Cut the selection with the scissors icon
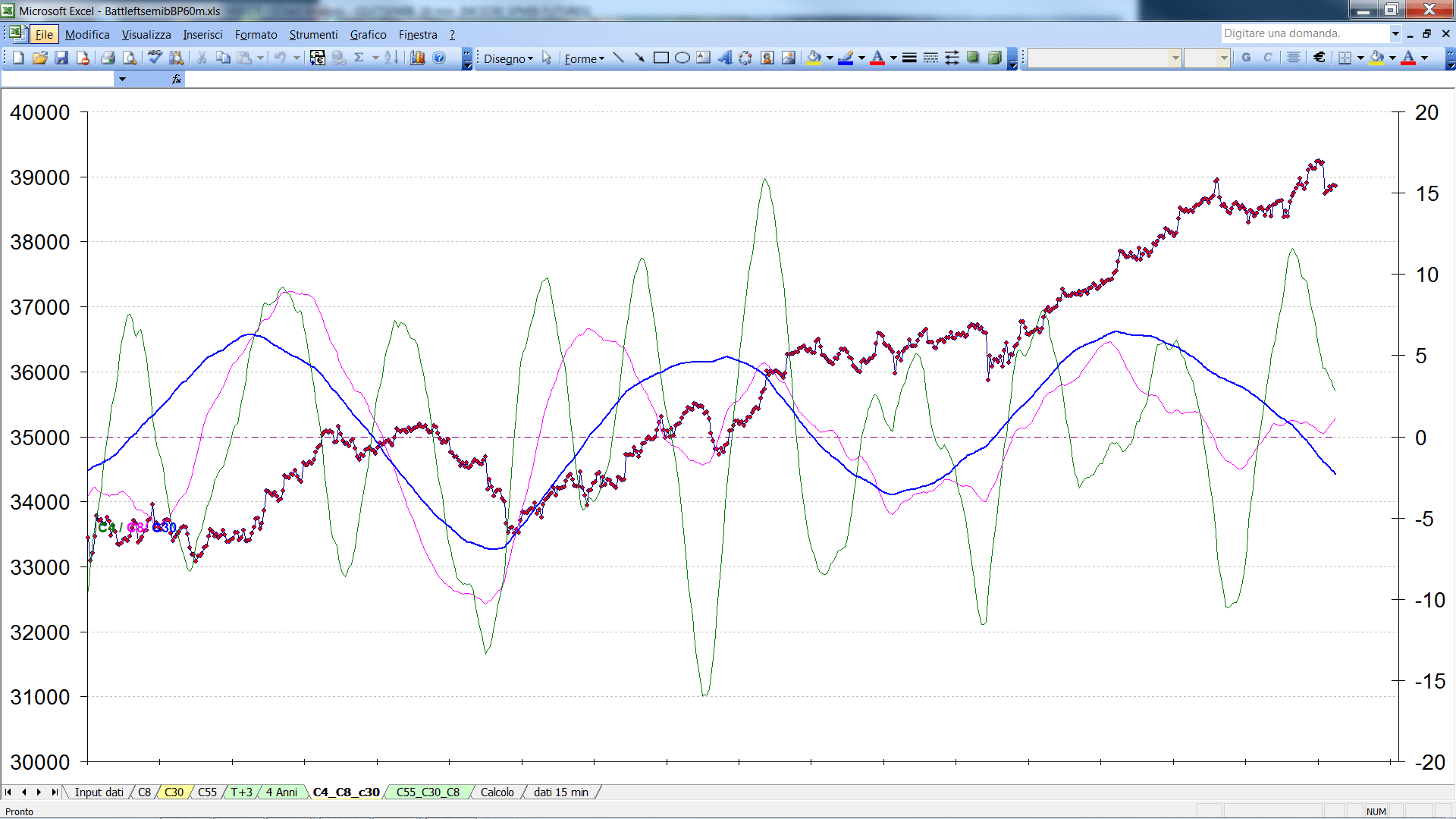This screenshot has height=819, width=1456. [x=202, y=58]
